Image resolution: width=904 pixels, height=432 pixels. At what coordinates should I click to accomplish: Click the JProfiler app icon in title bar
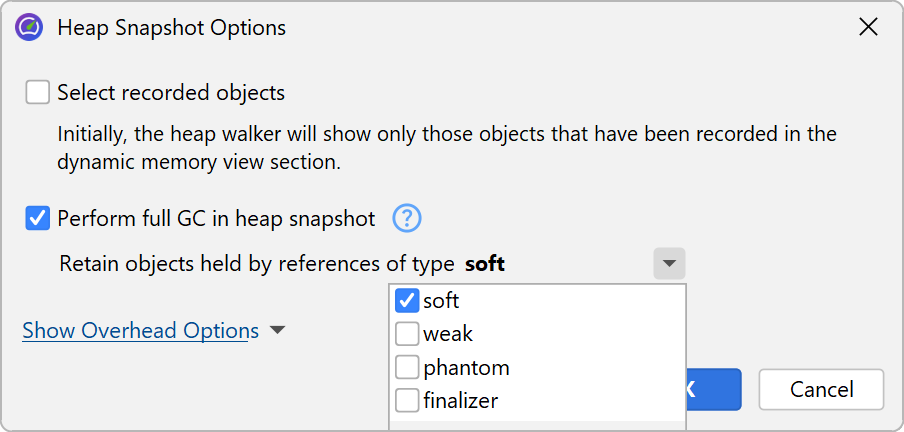(29, 27)
